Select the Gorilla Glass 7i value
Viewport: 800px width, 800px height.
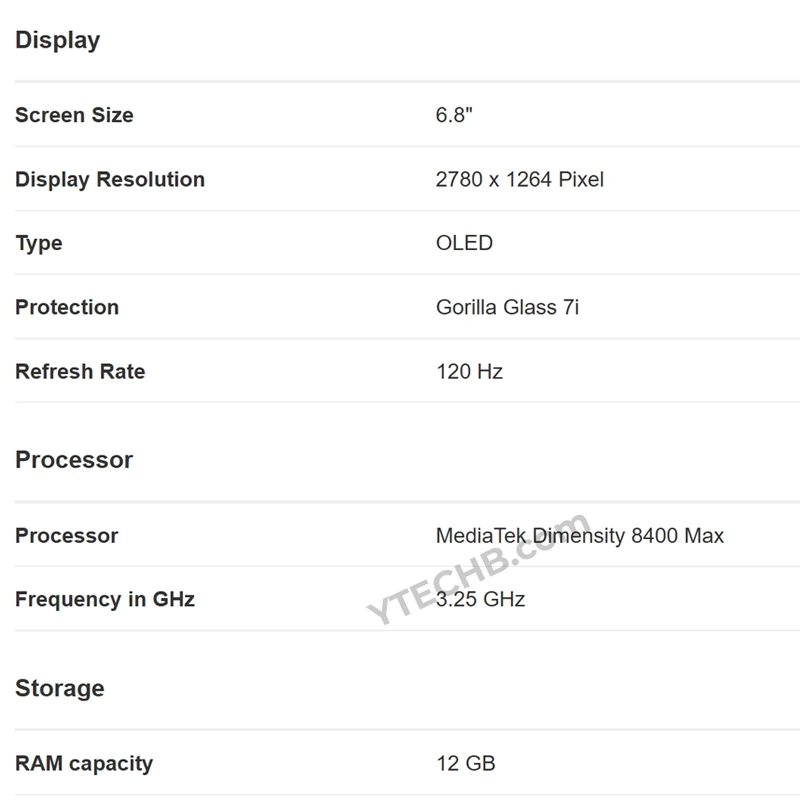pyautogui.click(x=507, y=307)
